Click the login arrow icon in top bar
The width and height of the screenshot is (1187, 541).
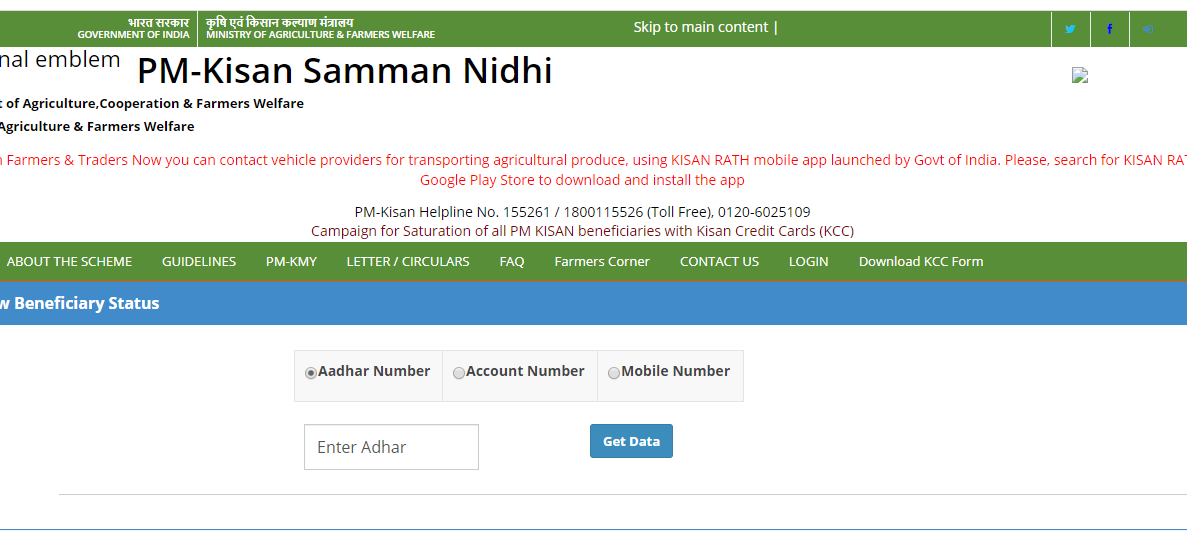(1148, 29)
